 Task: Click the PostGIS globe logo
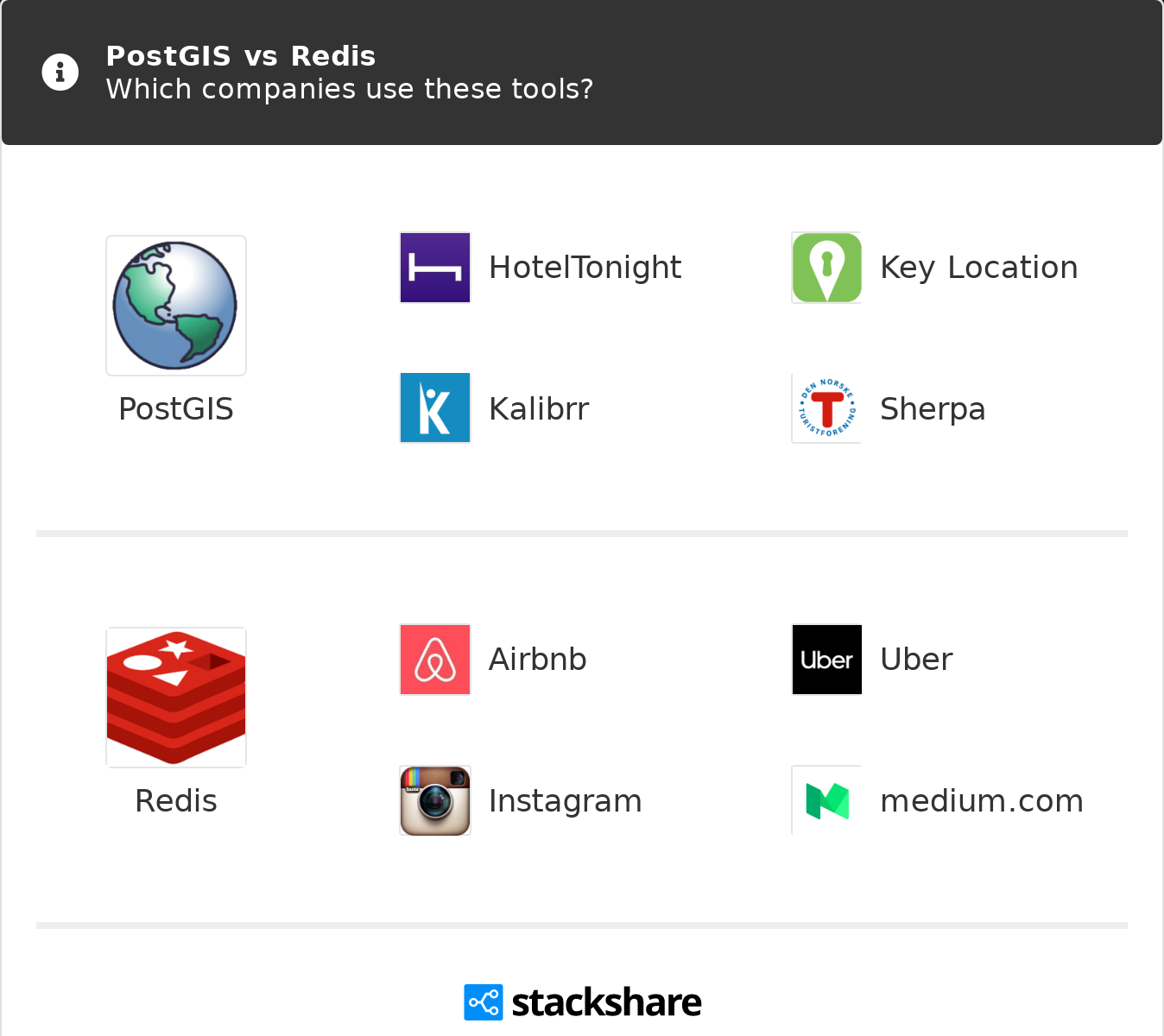pyautogui.click(x=176, y=306)
